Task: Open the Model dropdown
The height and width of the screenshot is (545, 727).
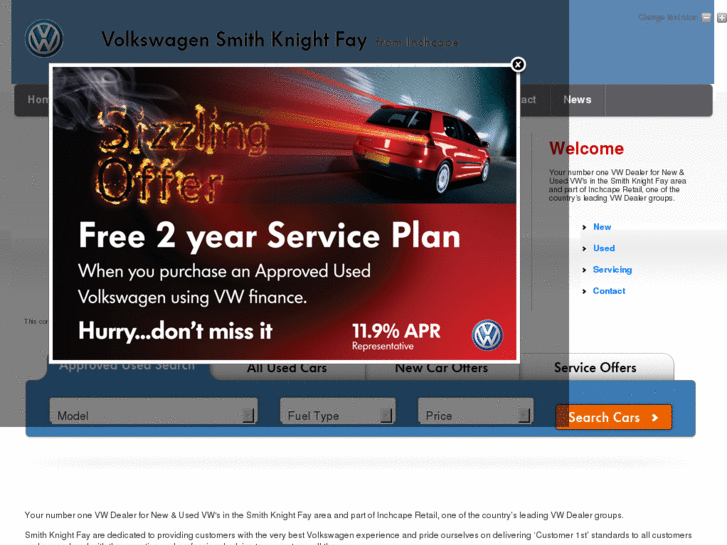Action: click(153, 411)
